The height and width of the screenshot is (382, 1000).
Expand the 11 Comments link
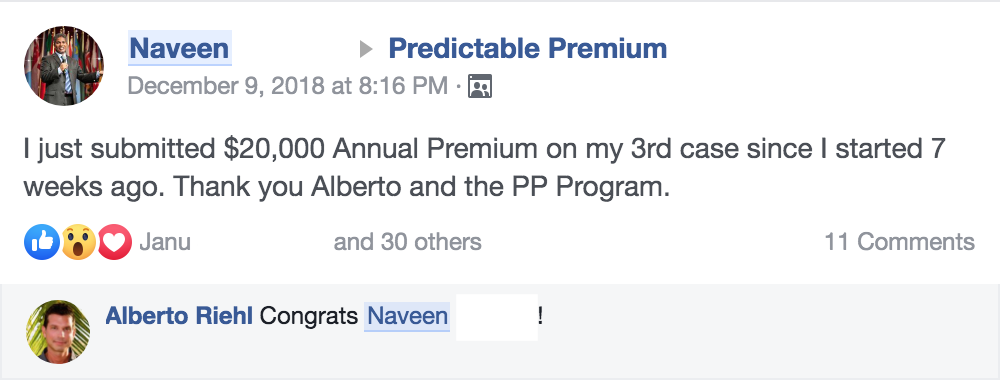pyautogui.click(x=899, y=242)
